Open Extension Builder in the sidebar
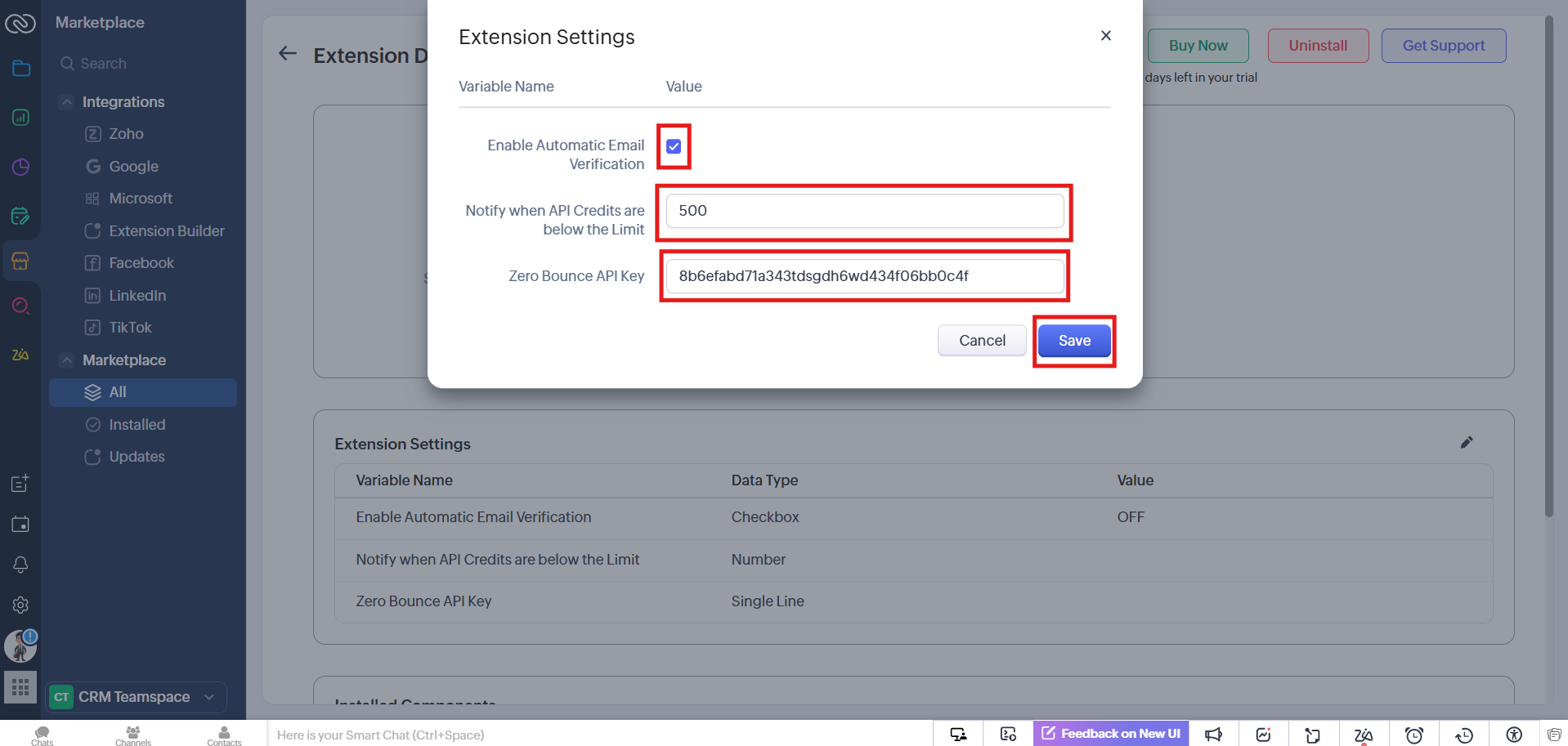 click(x=166, y=230)
